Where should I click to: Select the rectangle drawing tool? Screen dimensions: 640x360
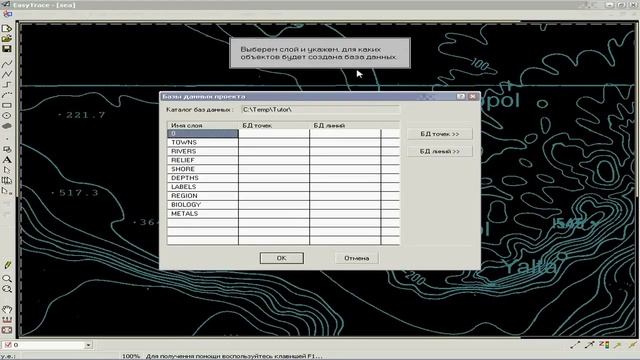point(7,105)
